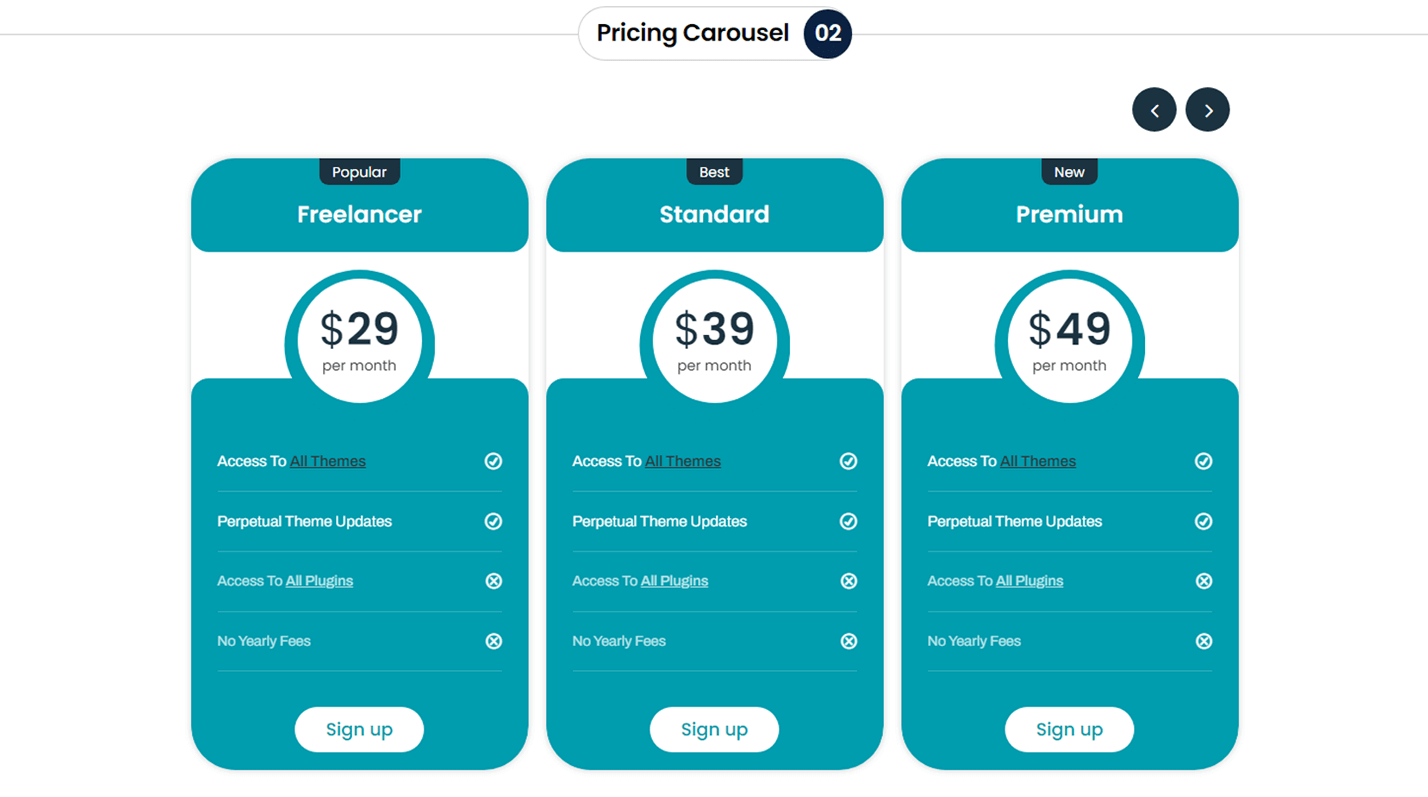Click X icon for Premium No Yearly Fees
Image resolution: width=1428 pixels, height=797 pixels.
point(1203,641)
